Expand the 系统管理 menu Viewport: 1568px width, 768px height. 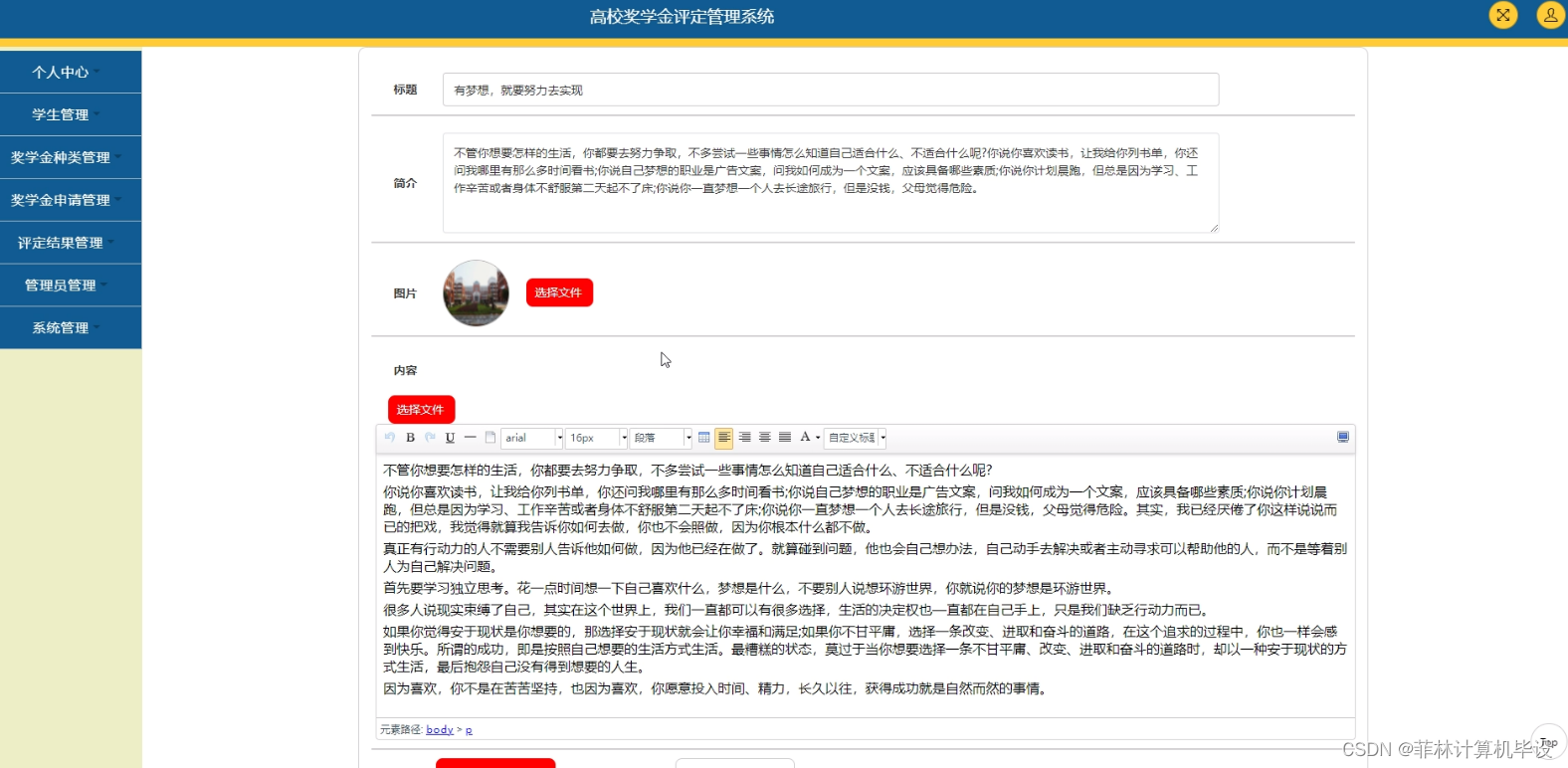pos(71,328)
